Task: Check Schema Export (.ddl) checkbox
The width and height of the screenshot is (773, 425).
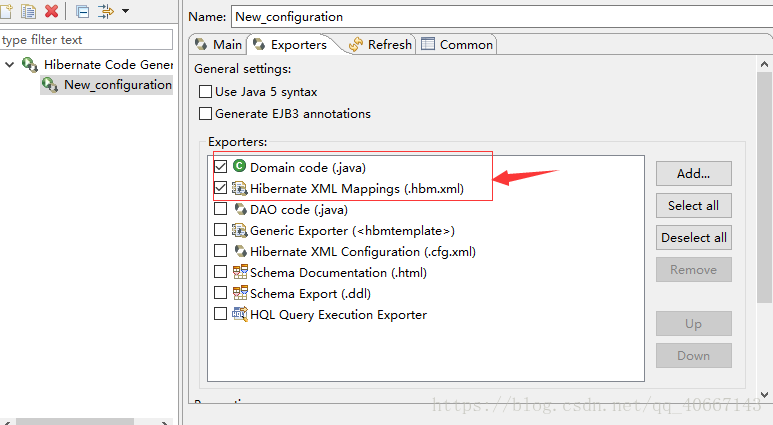Action: [220, 292]
